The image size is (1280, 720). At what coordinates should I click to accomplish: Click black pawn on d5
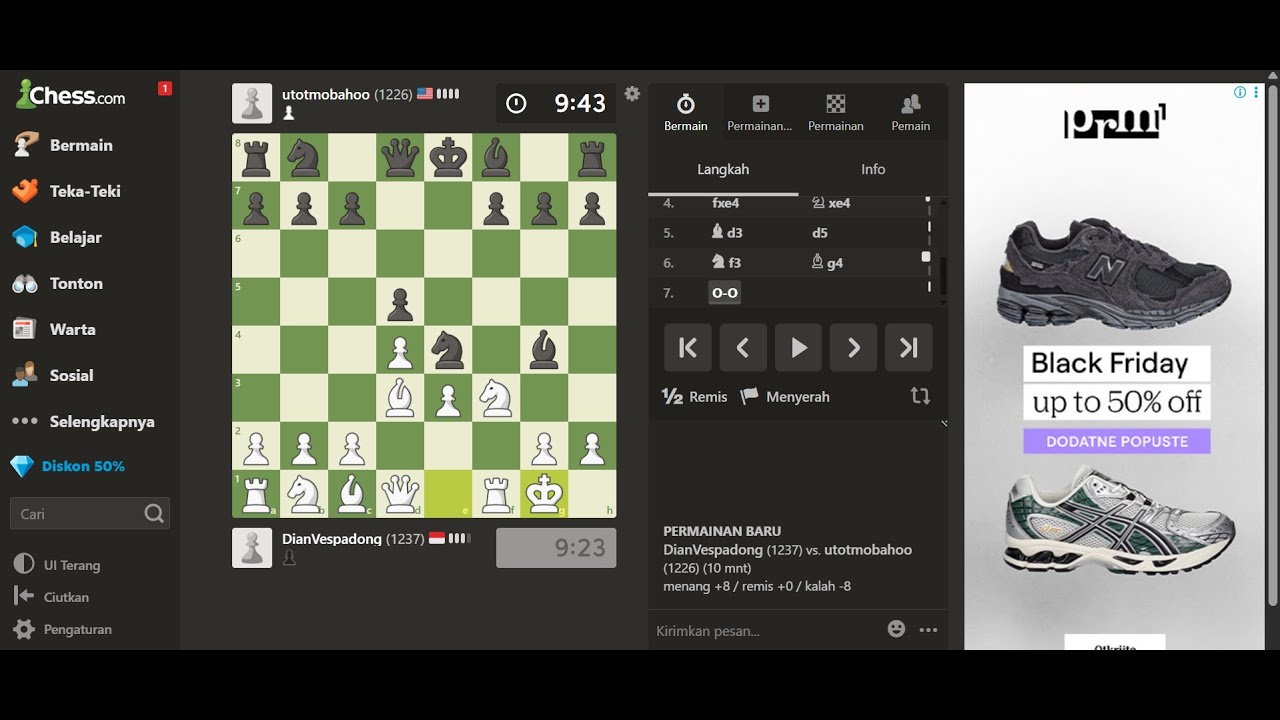pyautogui.click(x=400, y=302)
